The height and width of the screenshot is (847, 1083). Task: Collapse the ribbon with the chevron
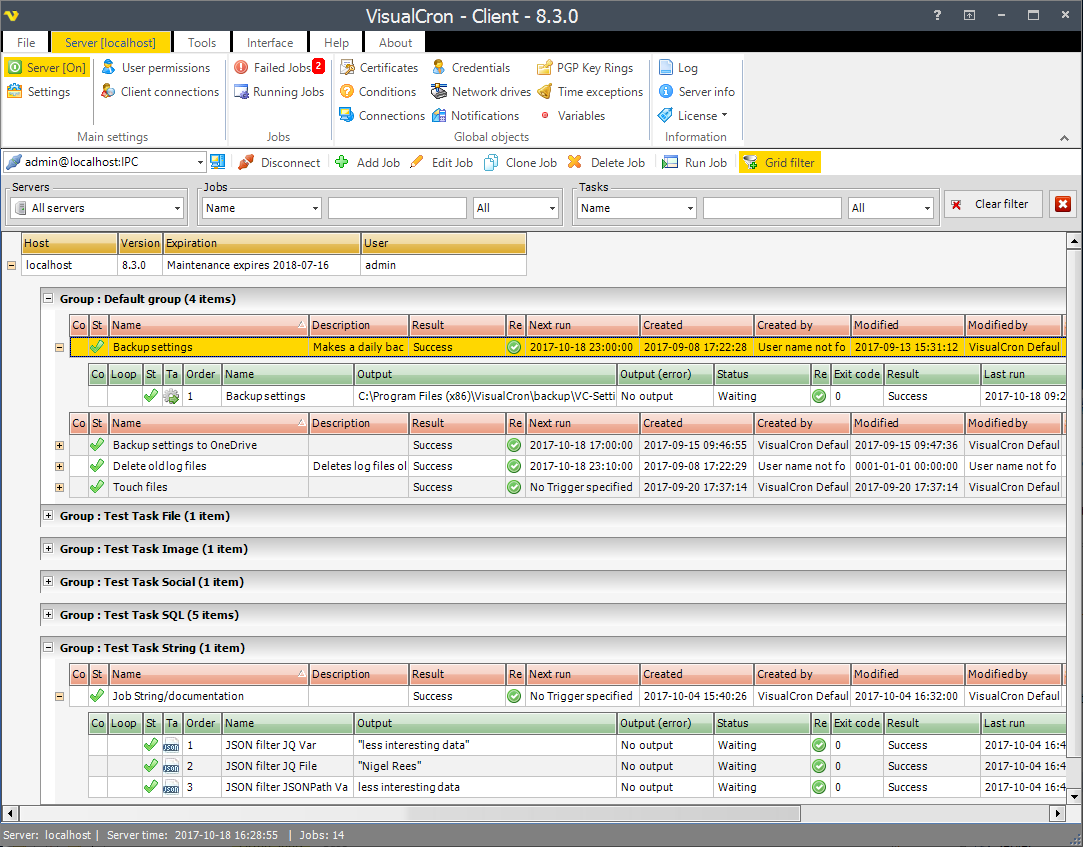point(1064,136)
